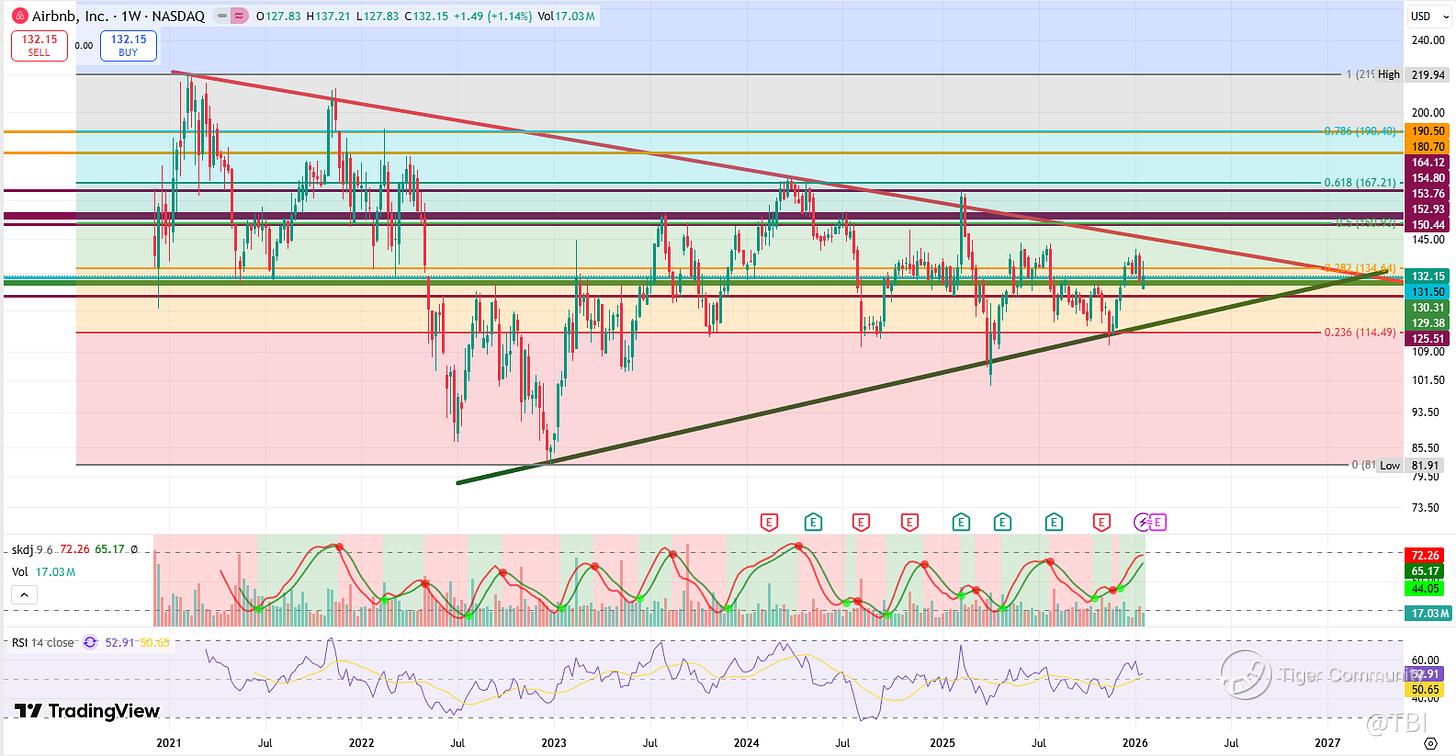
Task: Select the skdj indicator name in the legend
Action: 24,550
